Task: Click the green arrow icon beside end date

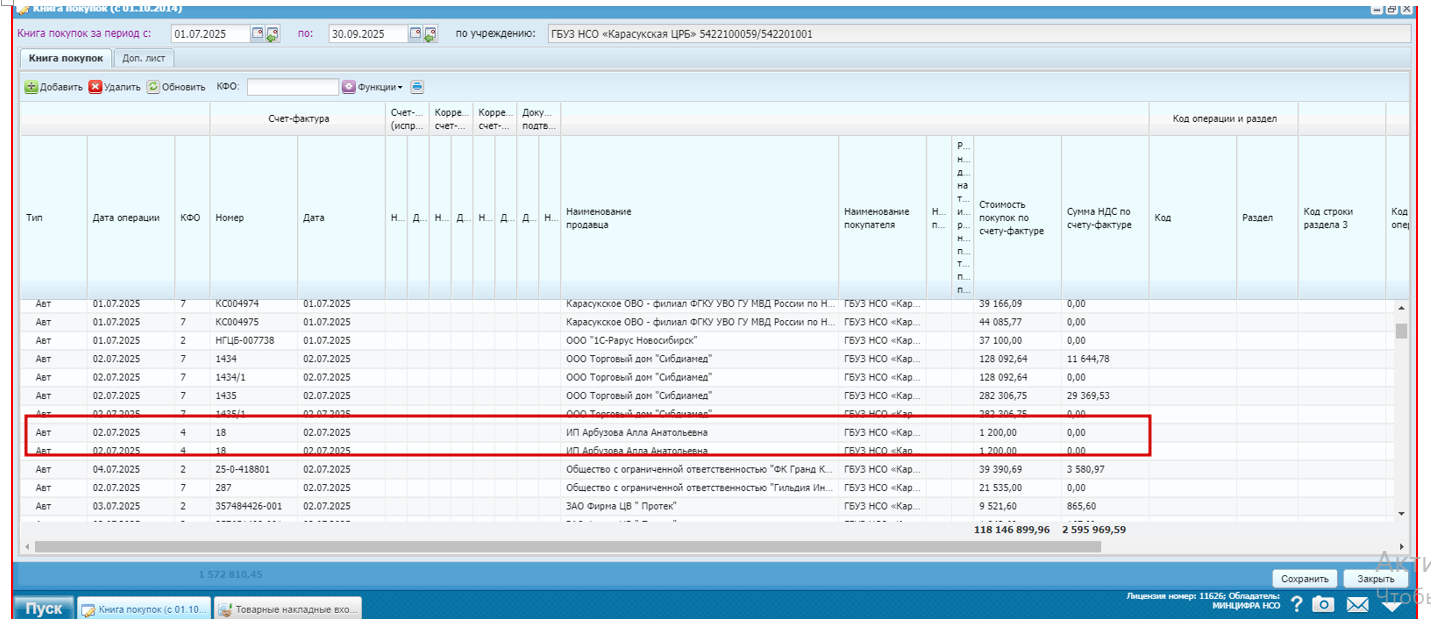Action: click(430, 34)
